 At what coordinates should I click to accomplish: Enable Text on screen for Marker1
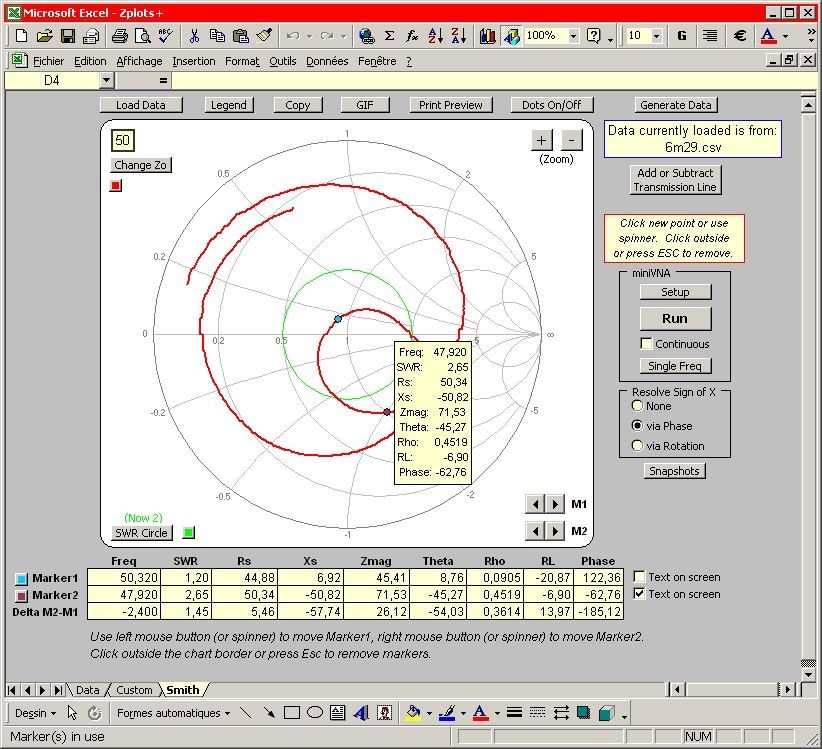click(639, 577)
